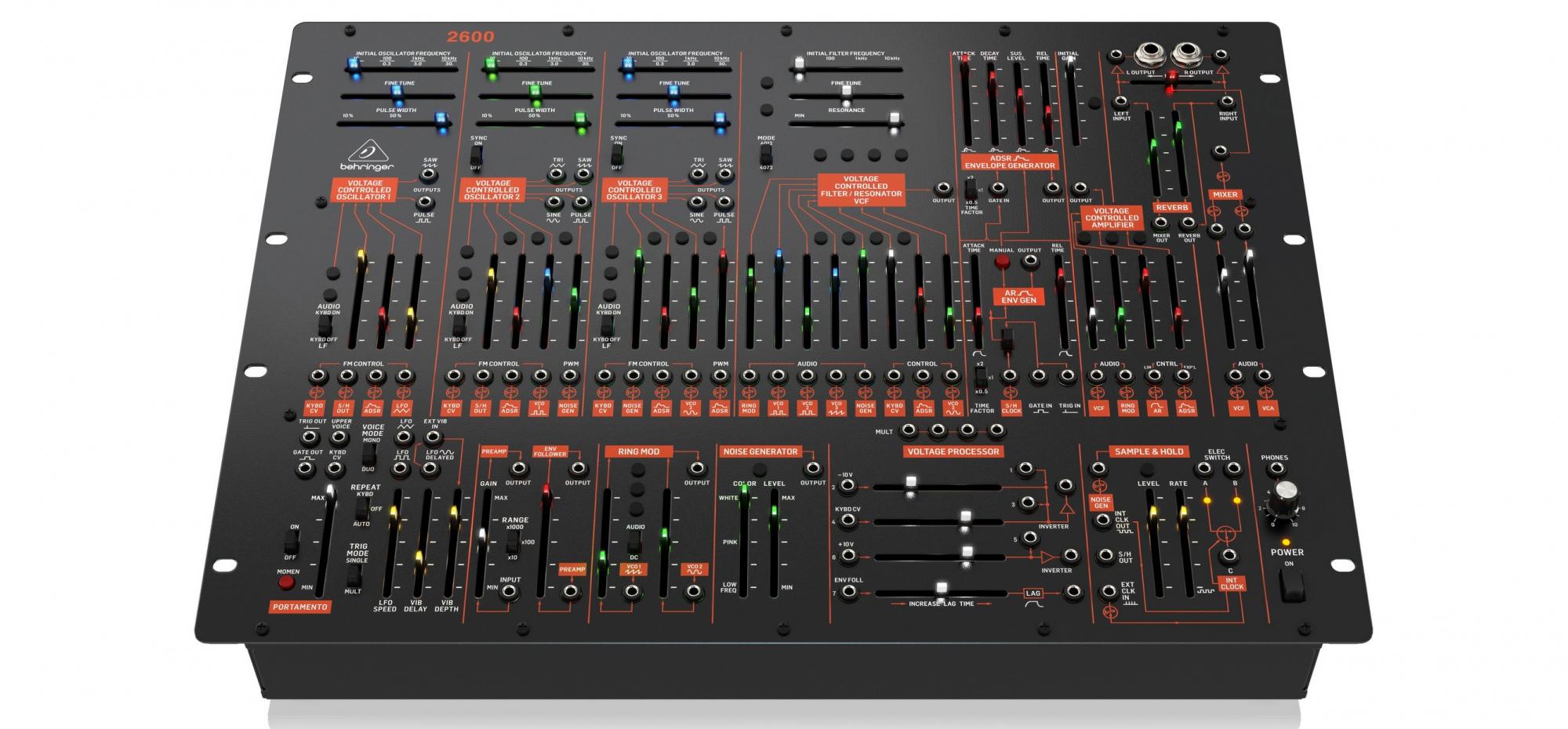Click the noise COLOR slider

(x=744, y=542)
